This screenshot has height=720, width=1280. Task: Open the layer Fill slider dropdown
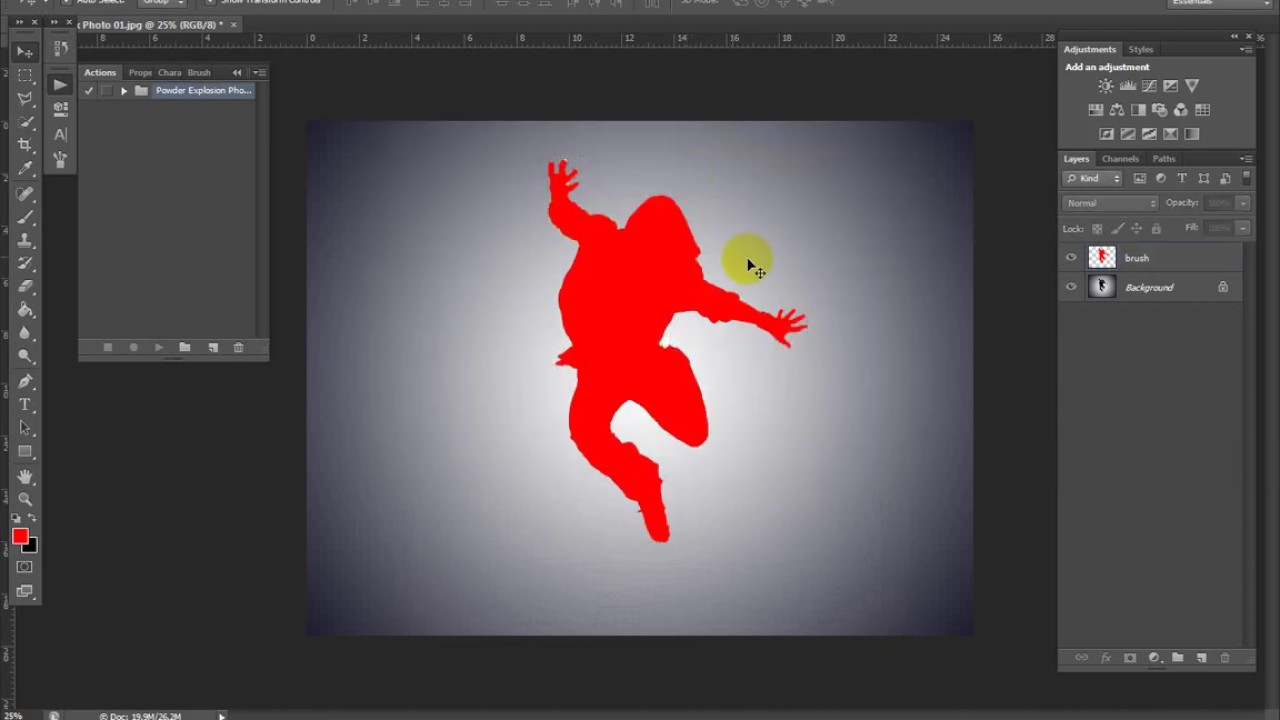click(1242, 228)
